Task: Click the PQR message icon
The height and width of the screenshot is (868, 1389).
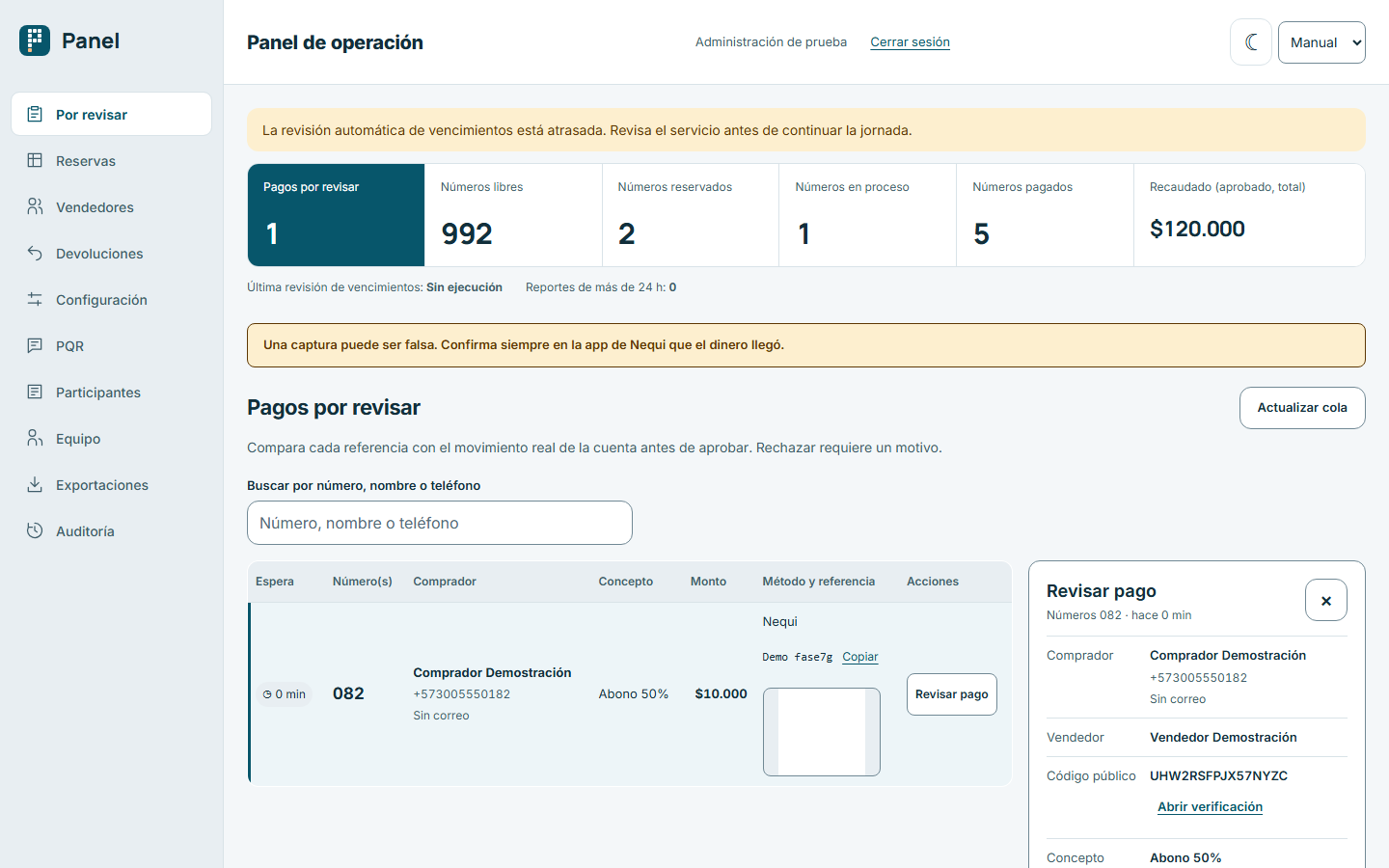Action: (35, 345)
